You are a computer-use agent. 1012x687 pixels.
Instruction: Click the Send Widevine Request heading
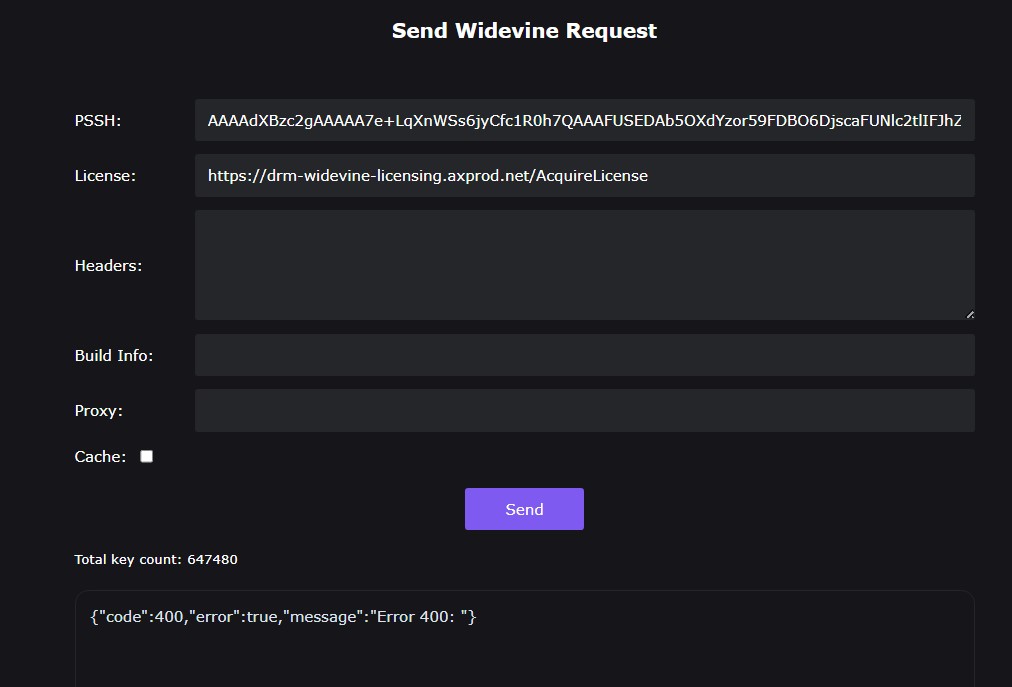point(524,31)
